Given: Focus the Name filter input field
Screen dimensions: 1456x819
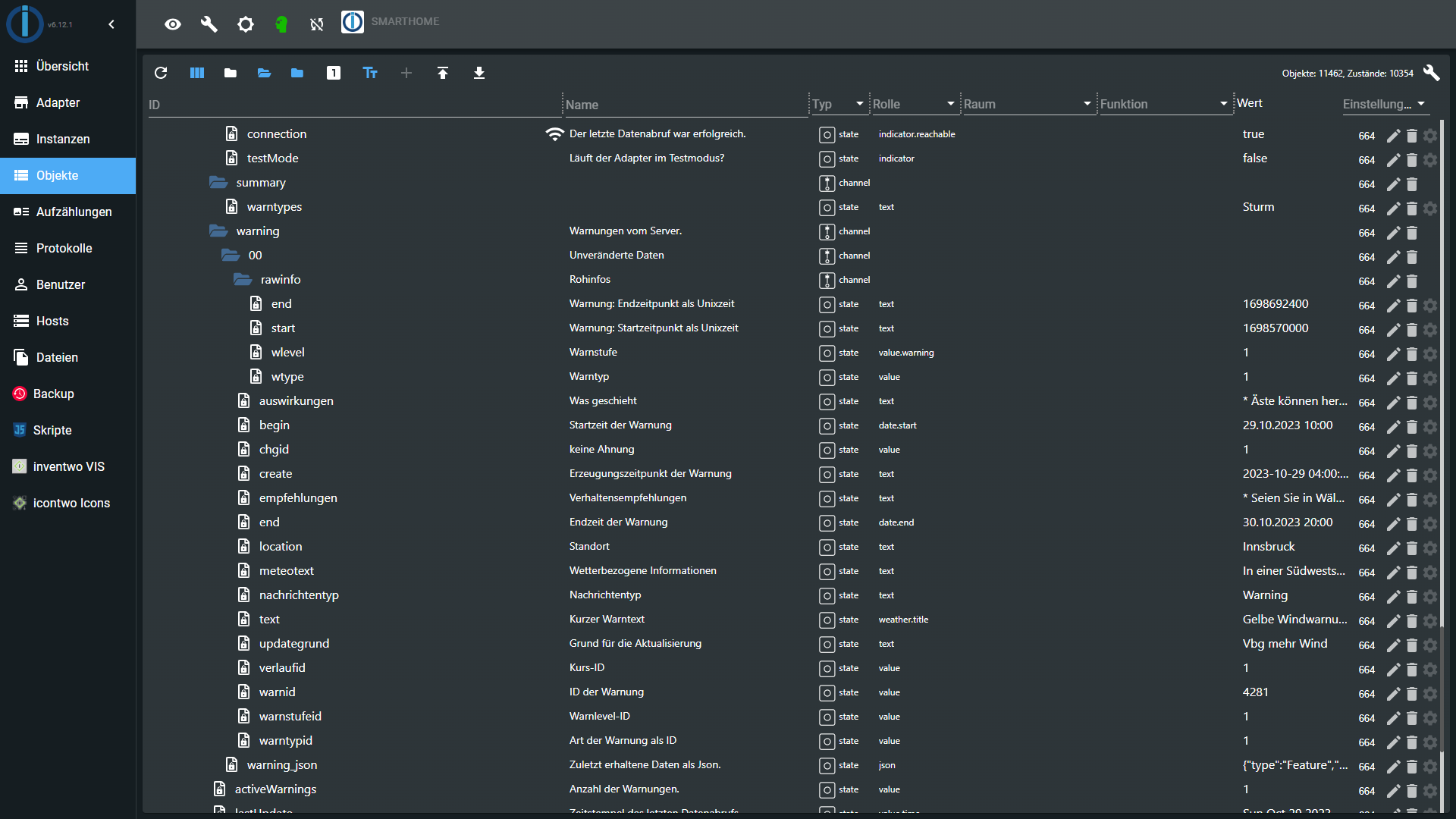Looking at the screenshot, I should pos(686,105).
